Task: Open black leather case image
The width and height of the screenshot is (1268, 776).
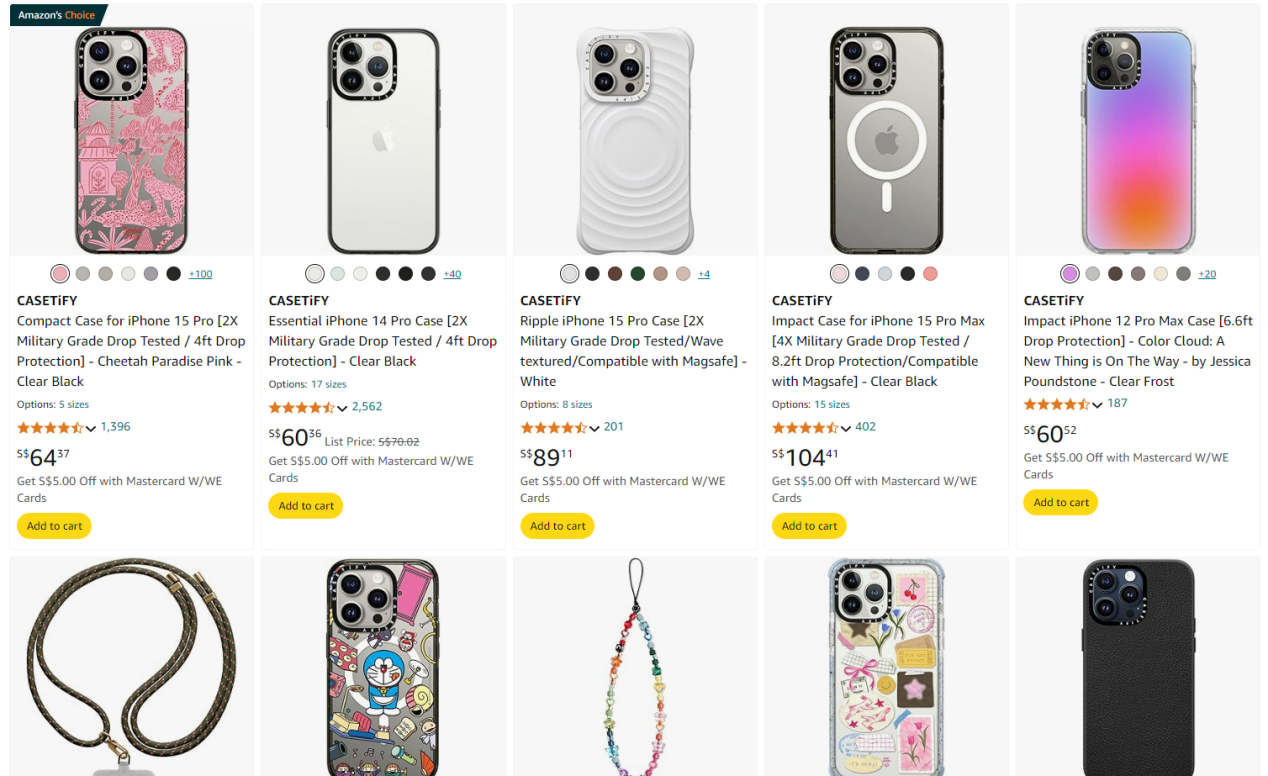Action: coord(1138,665)
